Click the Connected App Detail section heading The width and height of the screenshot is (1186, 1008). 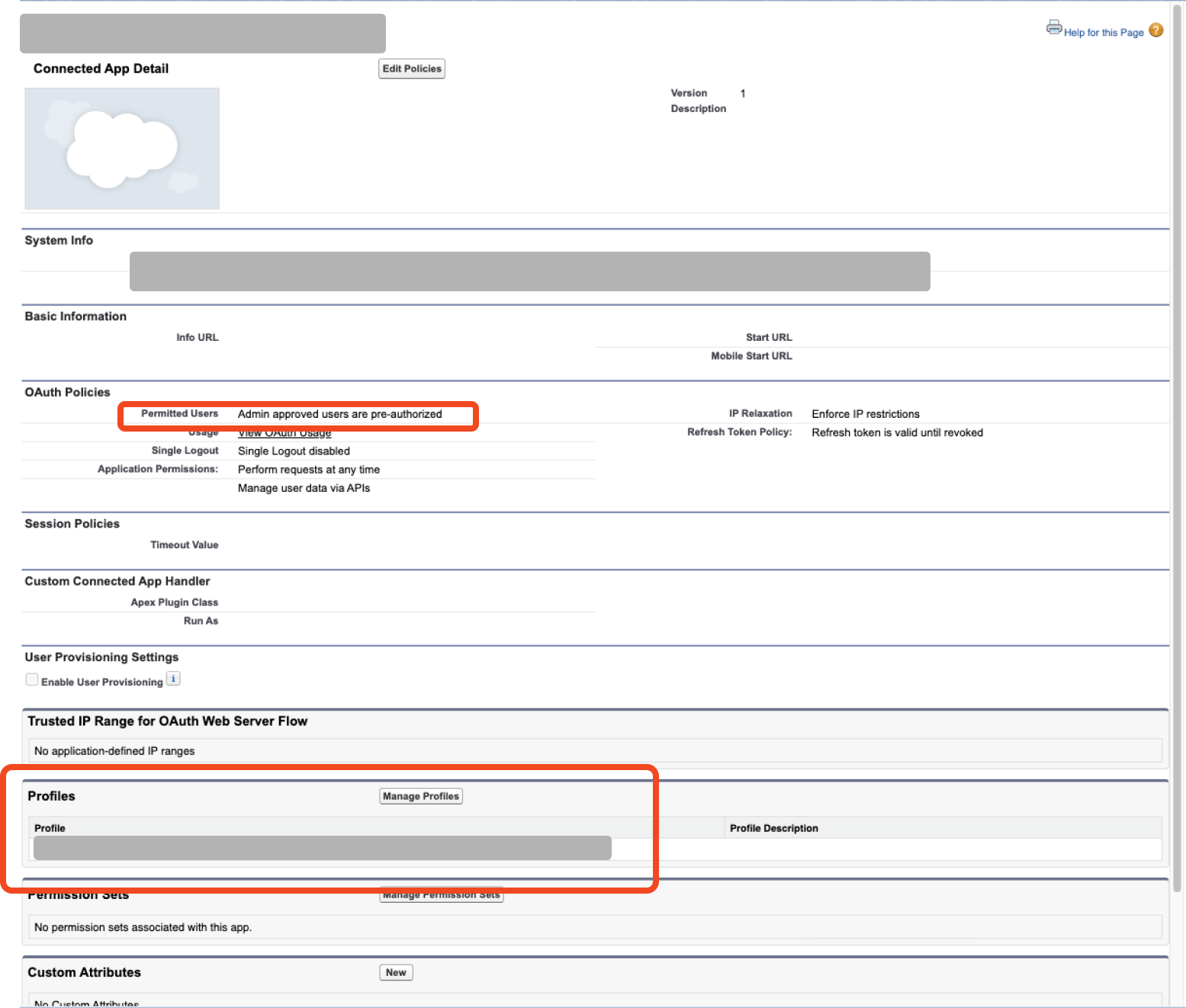pos(100,68)
